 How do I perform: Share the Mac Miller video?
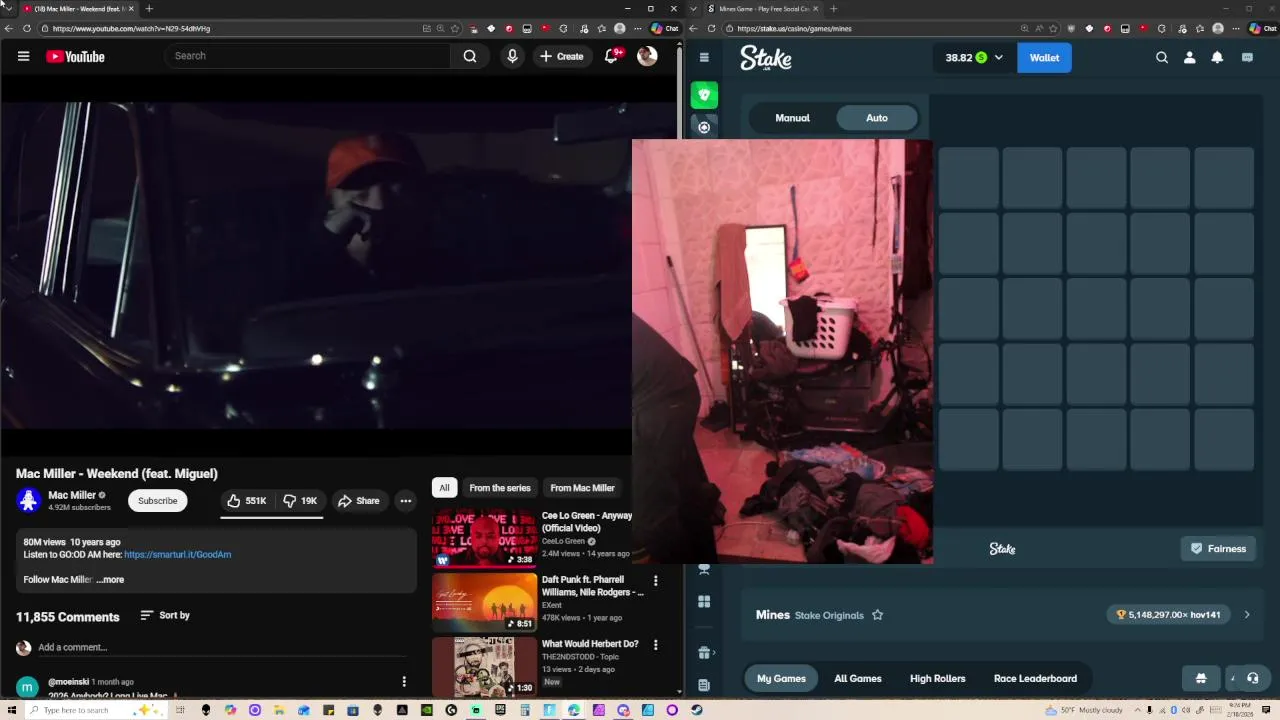(x=358, y=500)
